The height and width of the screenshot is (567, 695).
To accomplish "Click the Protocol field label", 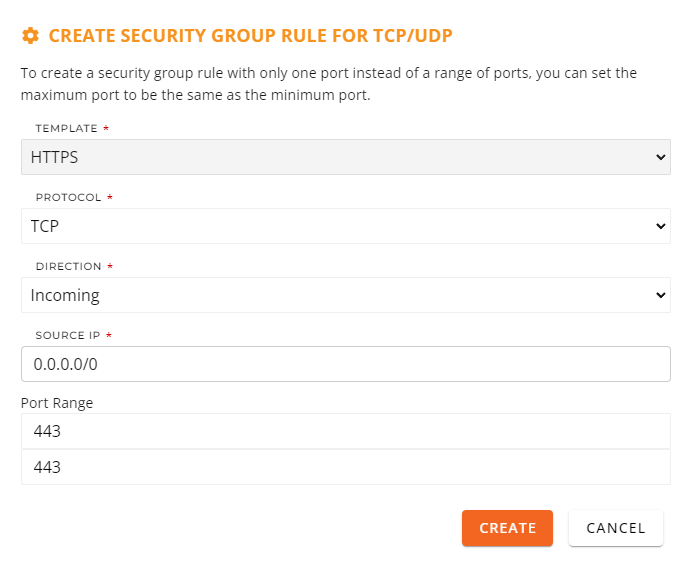I will coord(68,198).
